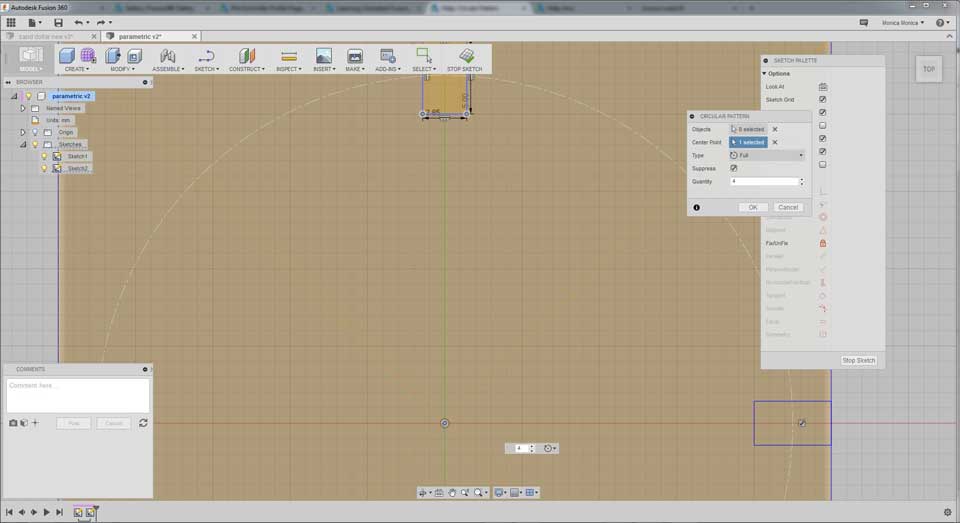This screenshot has height=523, width=960.
Task: Click the Fix/UnFix lock constraint icon
Action: click(823, 243)
